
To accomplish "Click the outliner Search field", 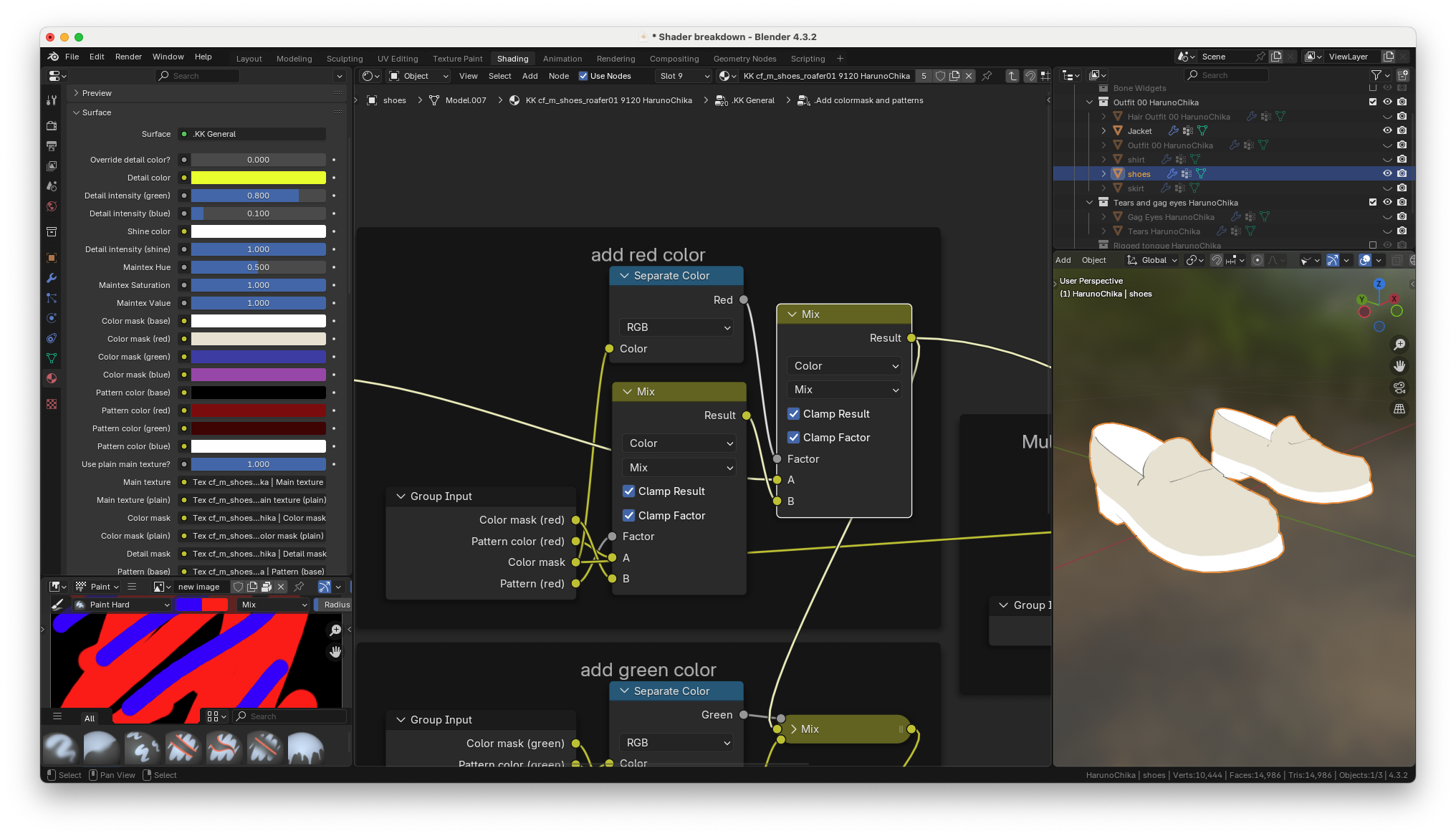I will (1225, 75).
